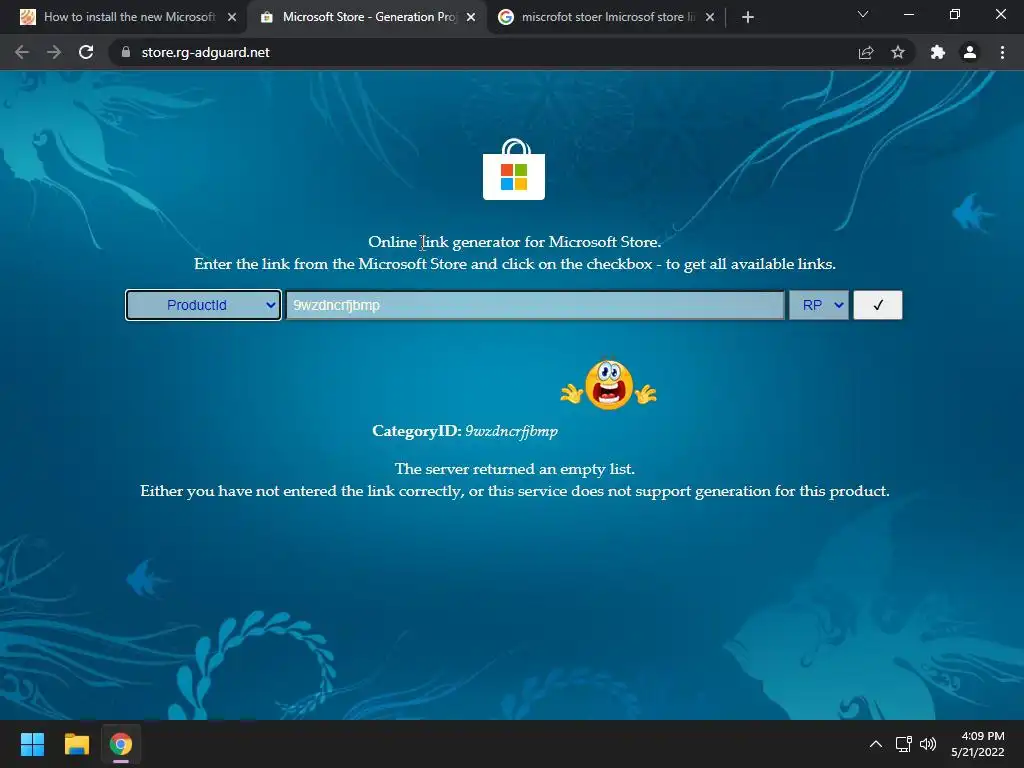
Task: Open Chrome's three-dot menu
Action: coord(1002,52)
